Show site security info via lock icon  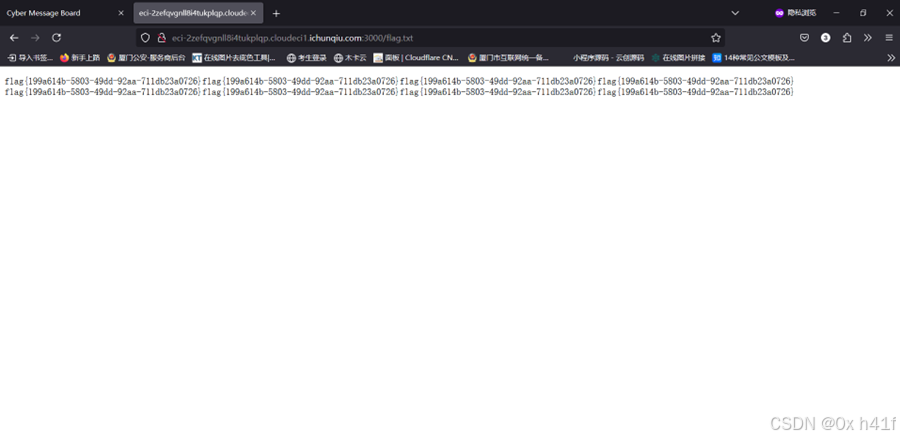(162, 38)
